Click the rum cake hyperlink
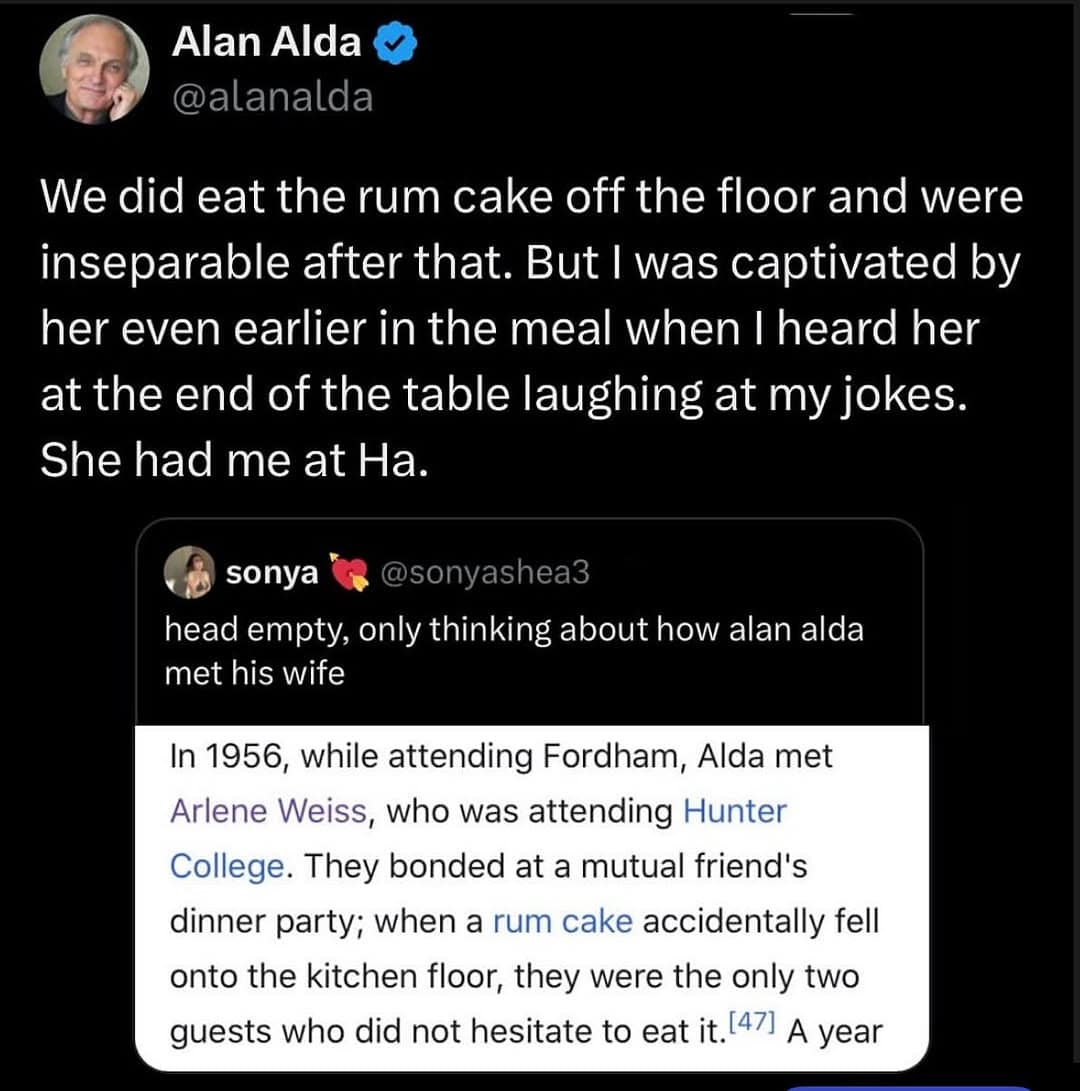 (562, 921)
